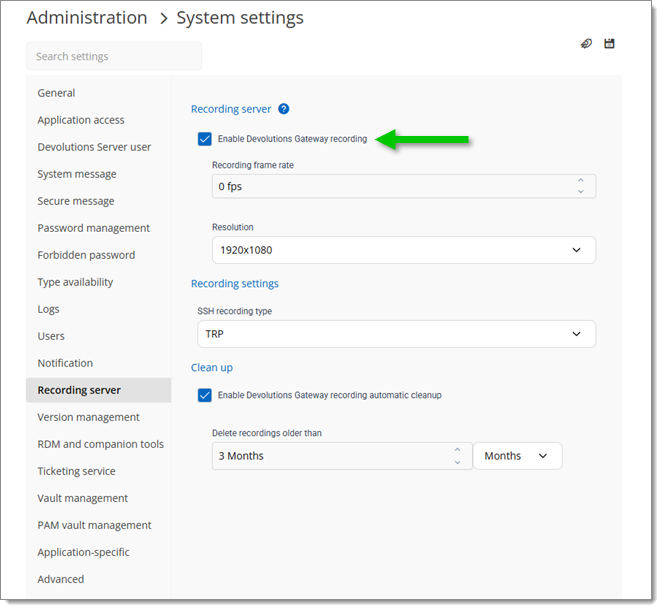Open the SSH recording type dropdown
Screen dimensions: 662x610
click(x=396, y=334)
